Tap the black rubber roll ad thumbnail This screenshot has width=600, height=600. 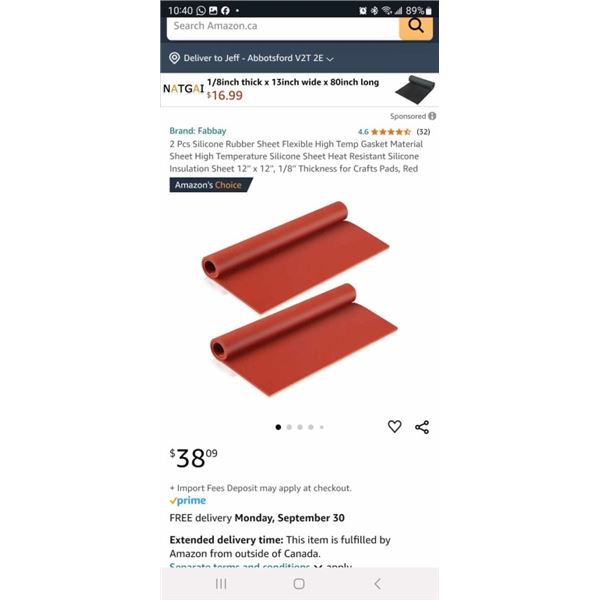click(415, 90)
